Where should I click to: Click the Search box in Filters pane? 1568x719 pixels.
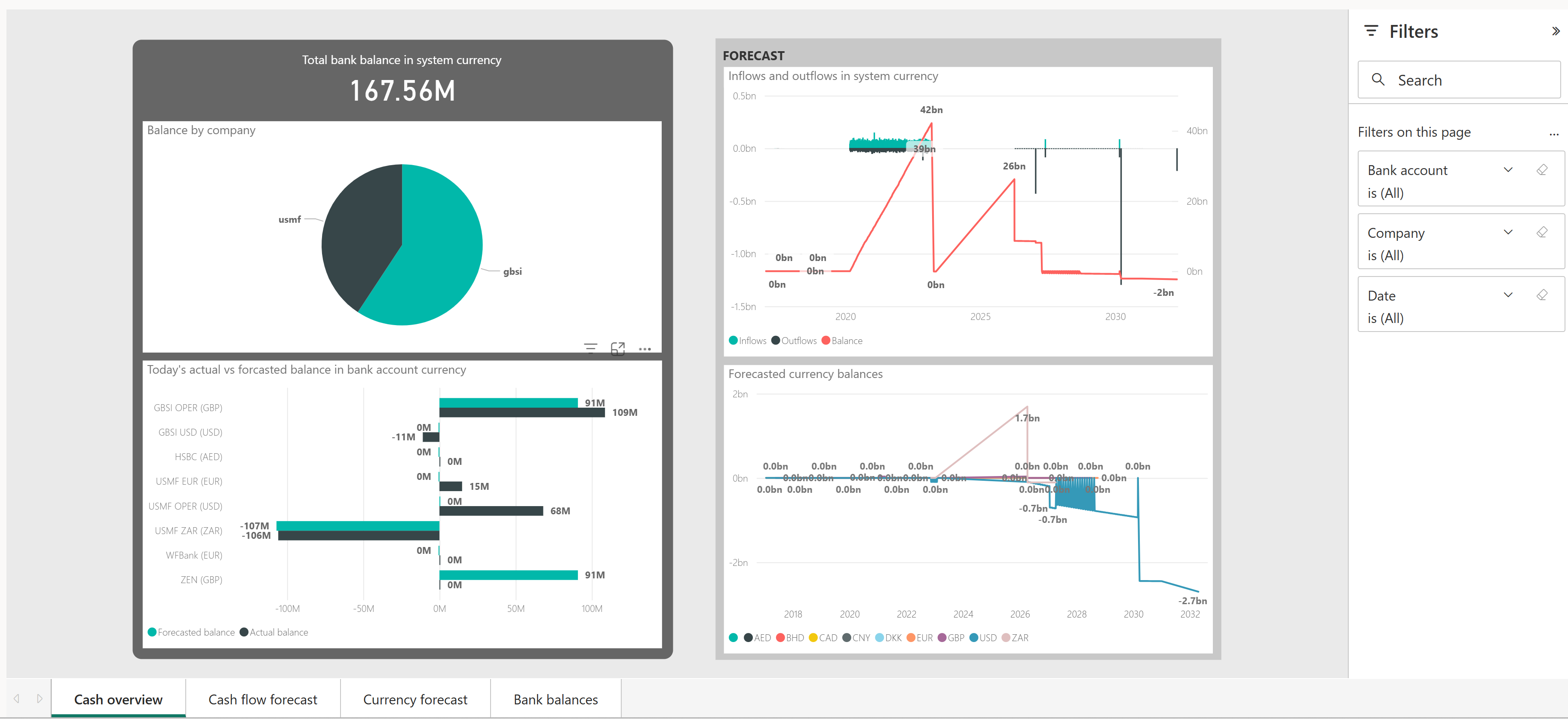pos(1461,80)
